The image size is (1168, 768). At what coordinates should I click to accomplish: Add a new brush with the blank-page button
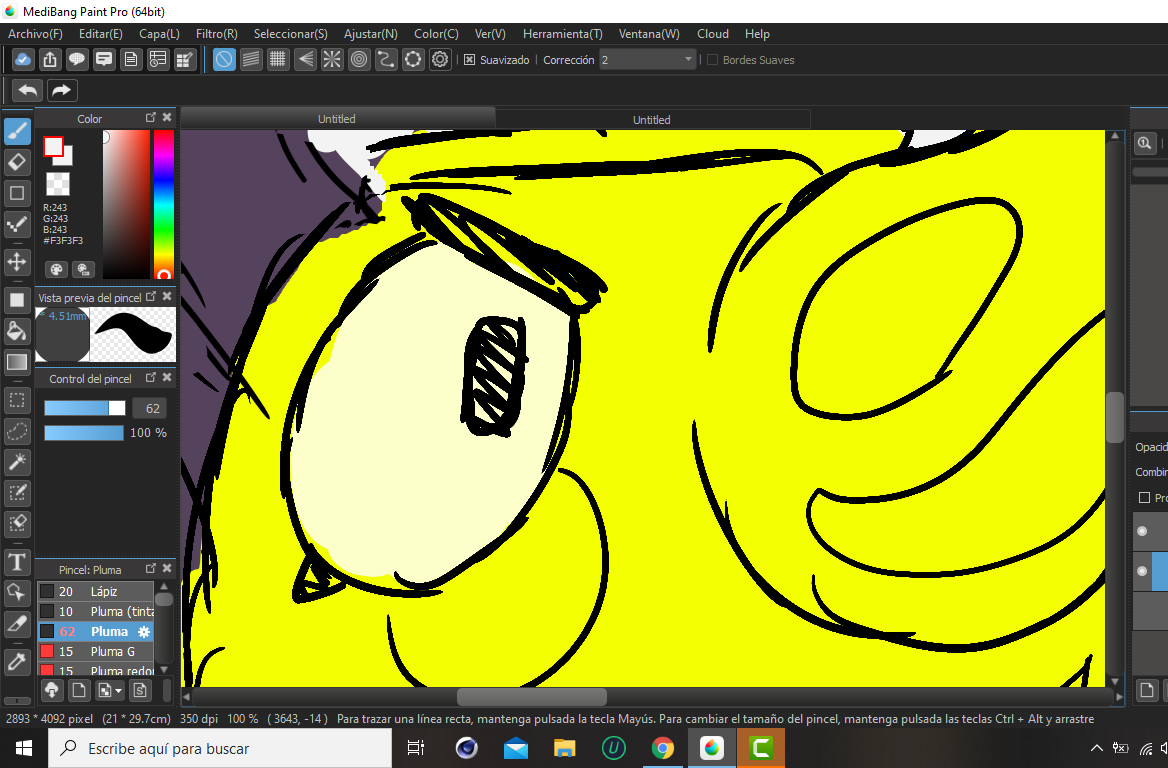point(79,691)
